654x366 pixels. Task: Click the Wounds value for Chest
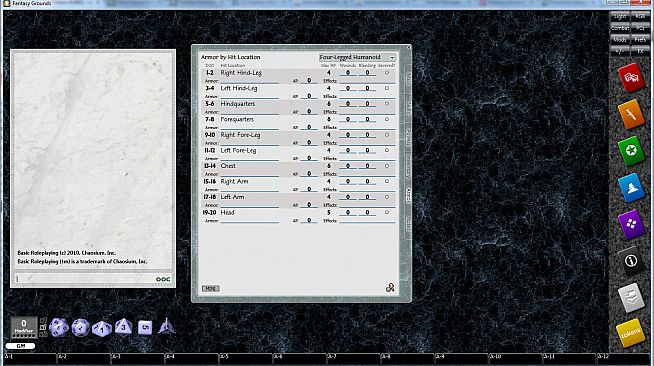348,165
